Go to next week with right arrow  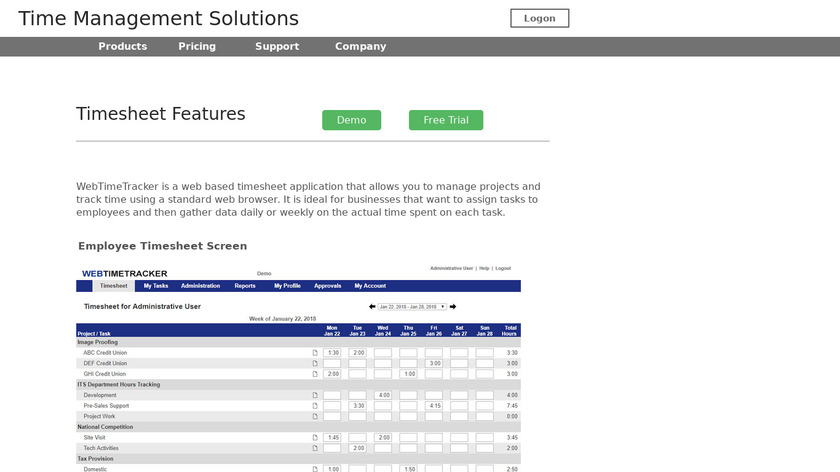point(453,306)
